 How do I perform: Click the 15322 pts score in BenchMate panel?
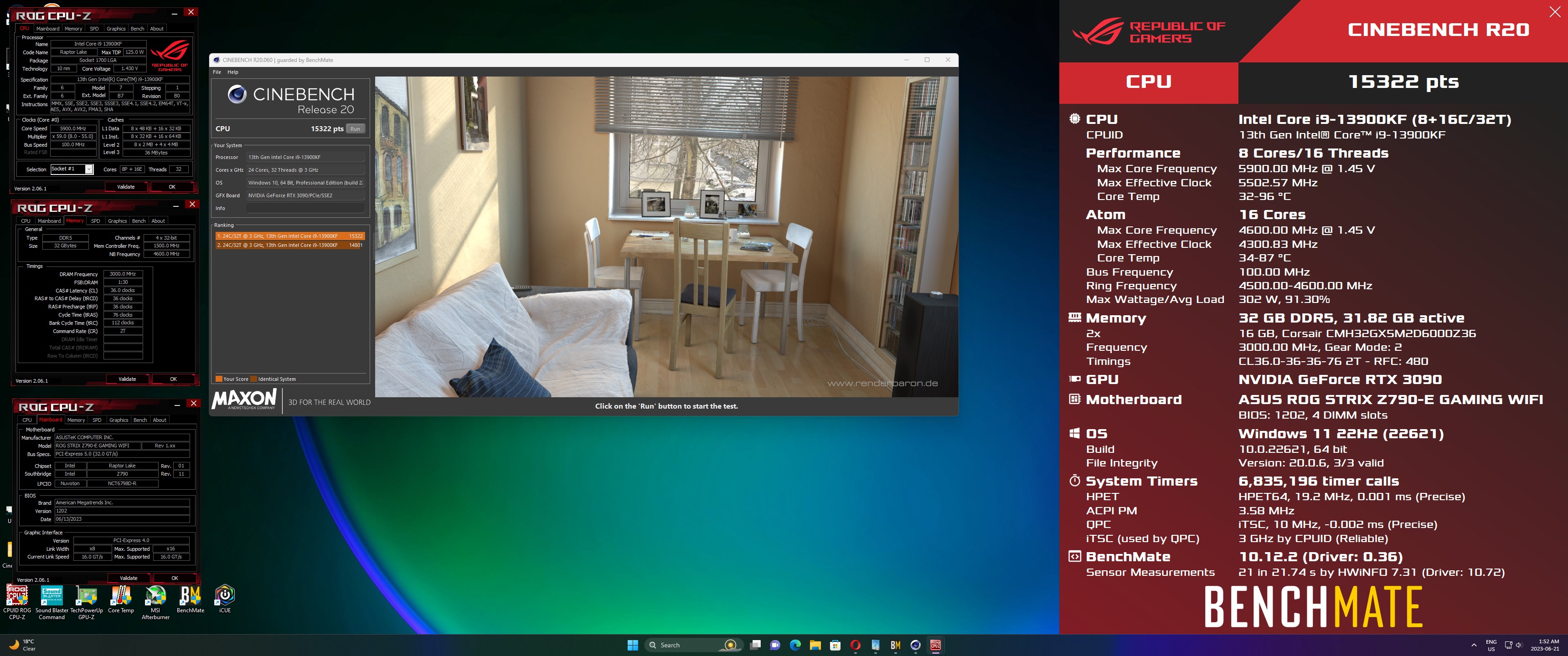pyautogui.click(x=1403, y=82)
